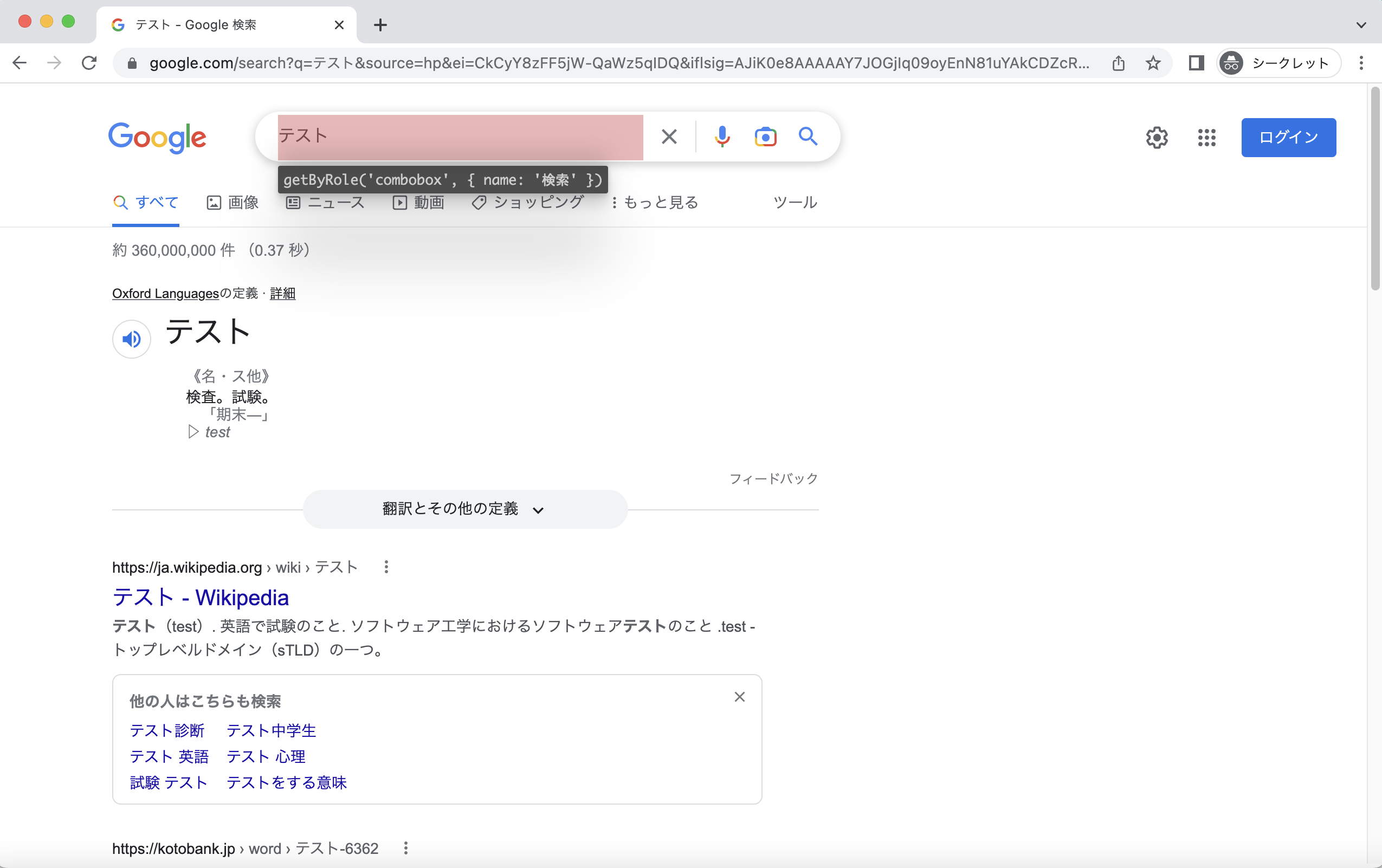1382x868 pixels.
Task: Click the share icon in address bar
Action: pos(1118,63)
